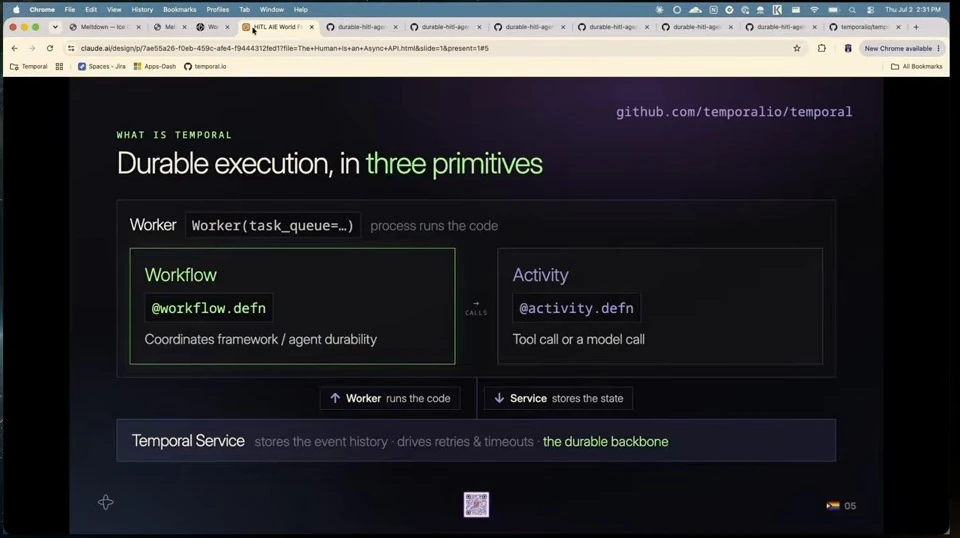Open the Temporal bookmarks folder

click(29, 66)
